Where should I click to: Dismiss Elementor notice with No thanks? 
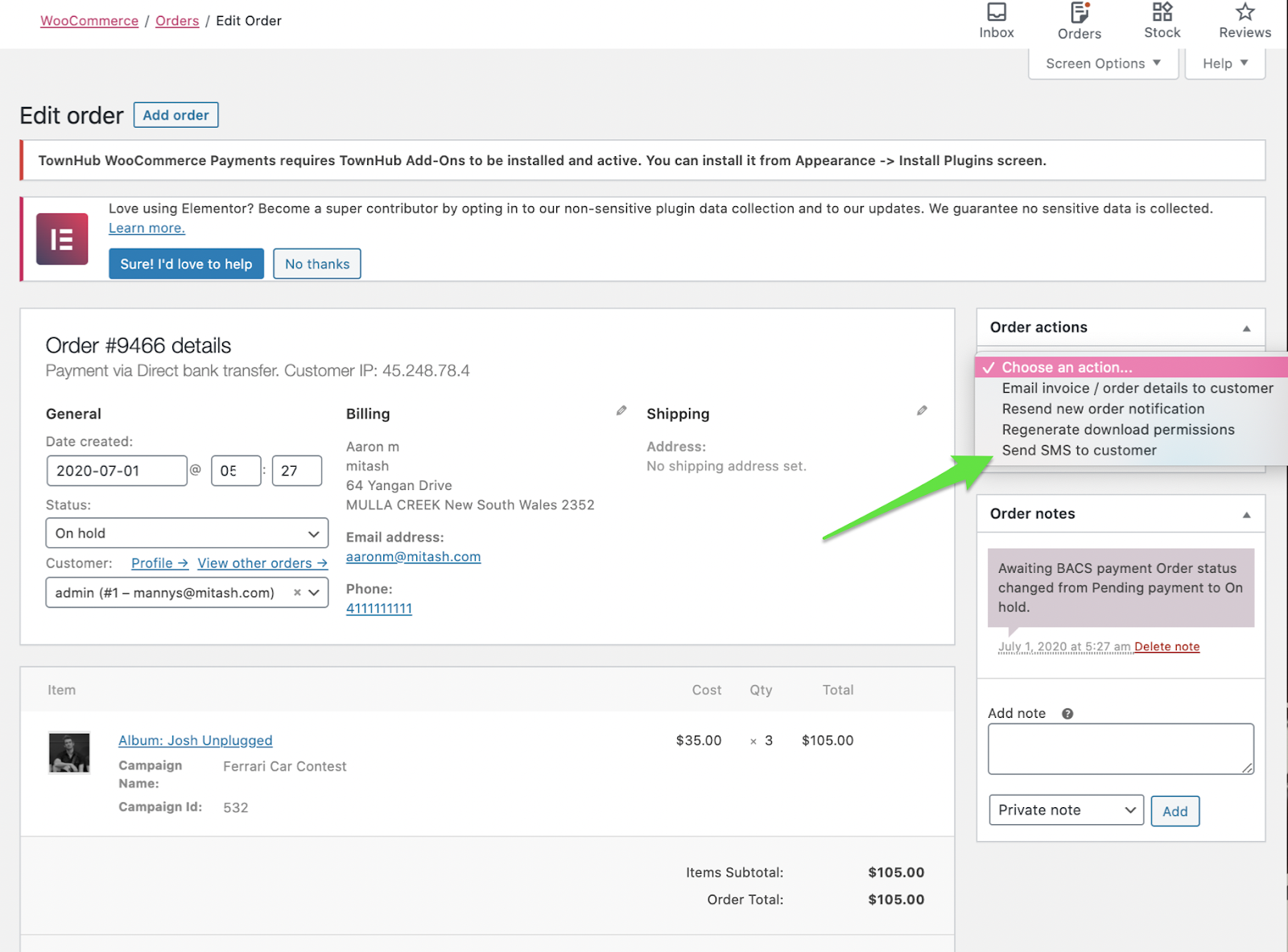pyautogui.click(x=317, y=264)
